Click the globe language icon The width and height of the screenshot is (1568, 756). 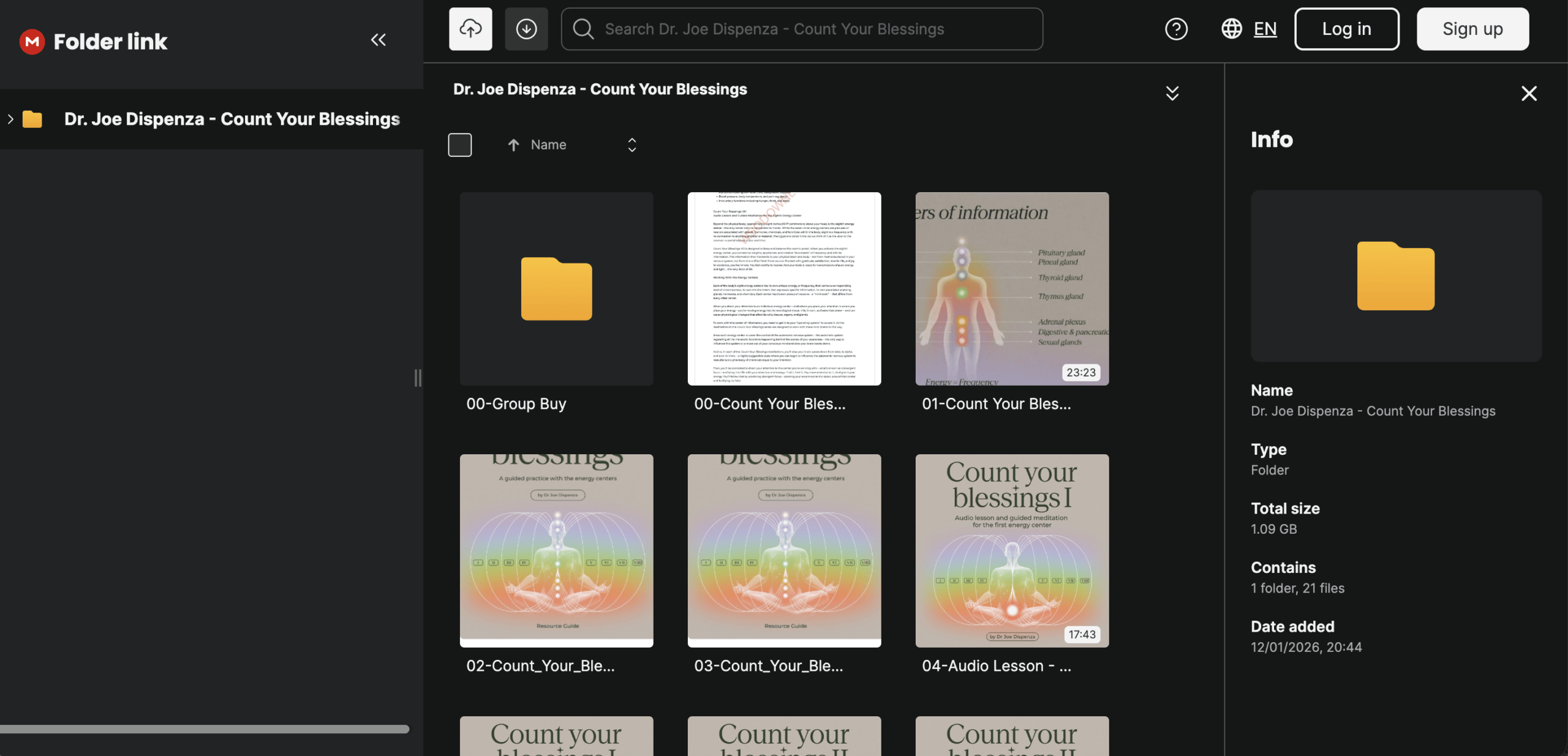[x=1232, y=29]
